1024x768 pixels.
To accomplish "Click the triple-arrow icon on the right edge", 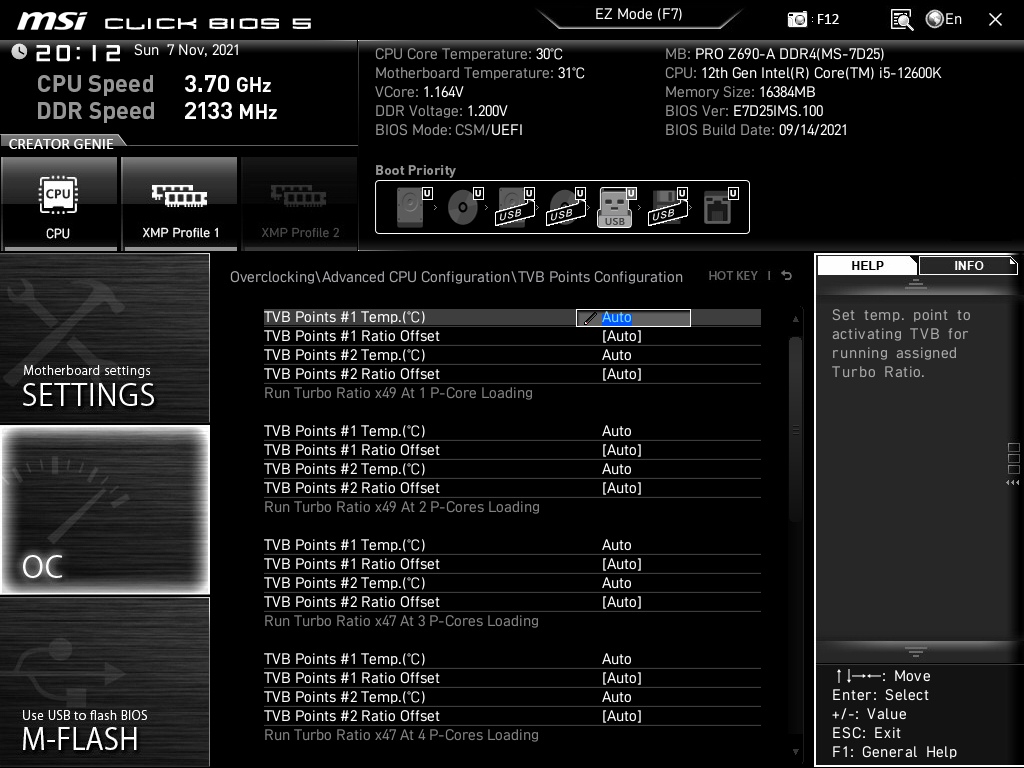I will pyautogui.click(x=1012, y=483).
